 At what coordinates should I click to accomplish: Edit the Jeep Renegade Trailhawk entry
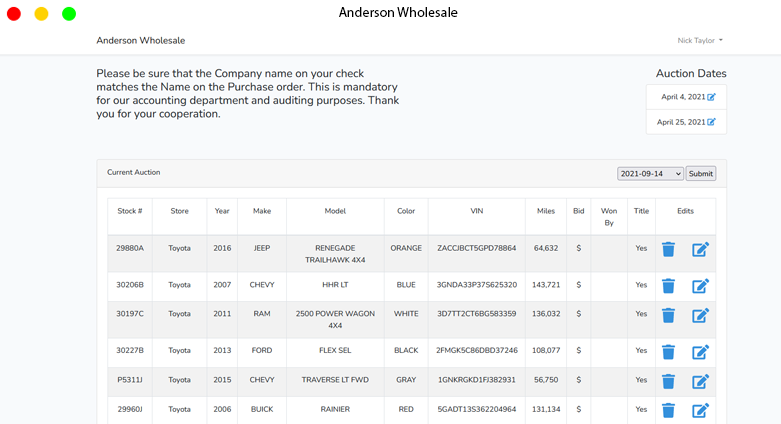coord(700,249)
